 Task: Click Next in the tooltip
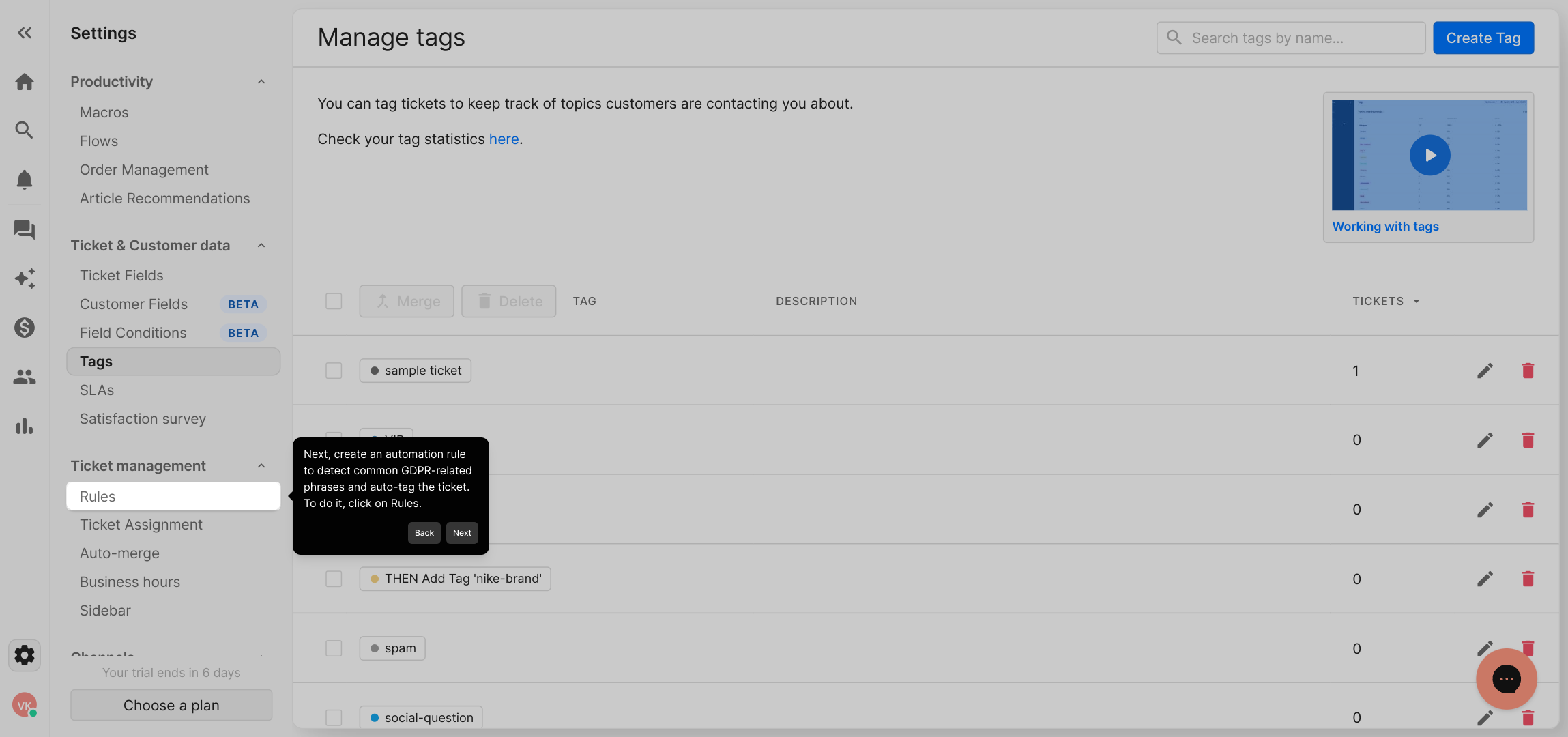pyautogui.click(x=462, y=533)
